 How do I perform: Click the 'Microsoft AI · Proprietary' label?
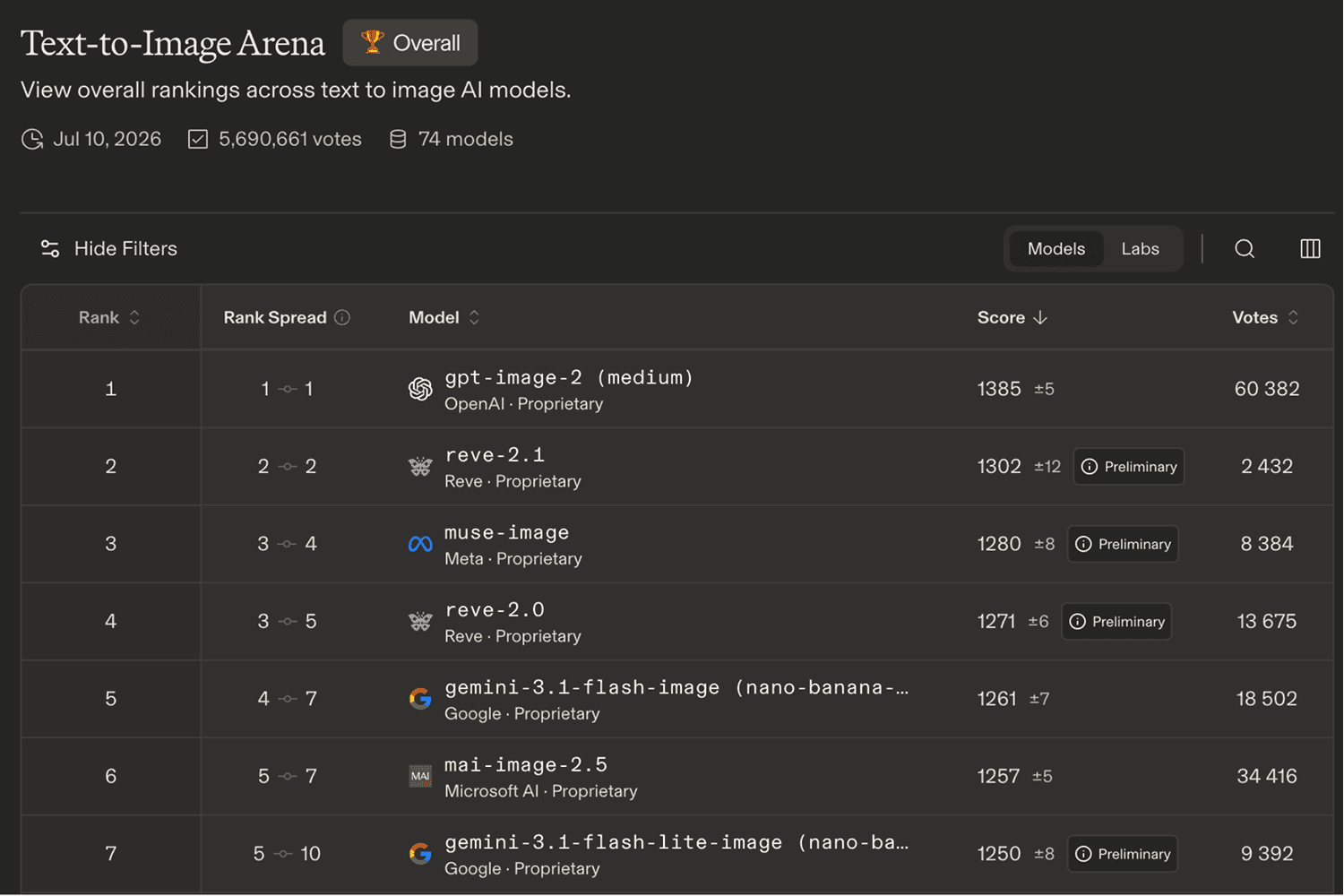tap(541, 791)
